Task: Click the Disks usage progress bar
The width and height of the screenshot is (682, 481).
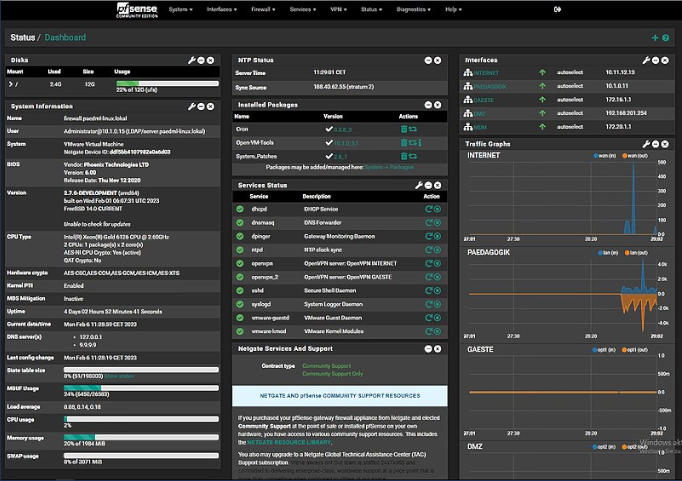Action: 167,83
